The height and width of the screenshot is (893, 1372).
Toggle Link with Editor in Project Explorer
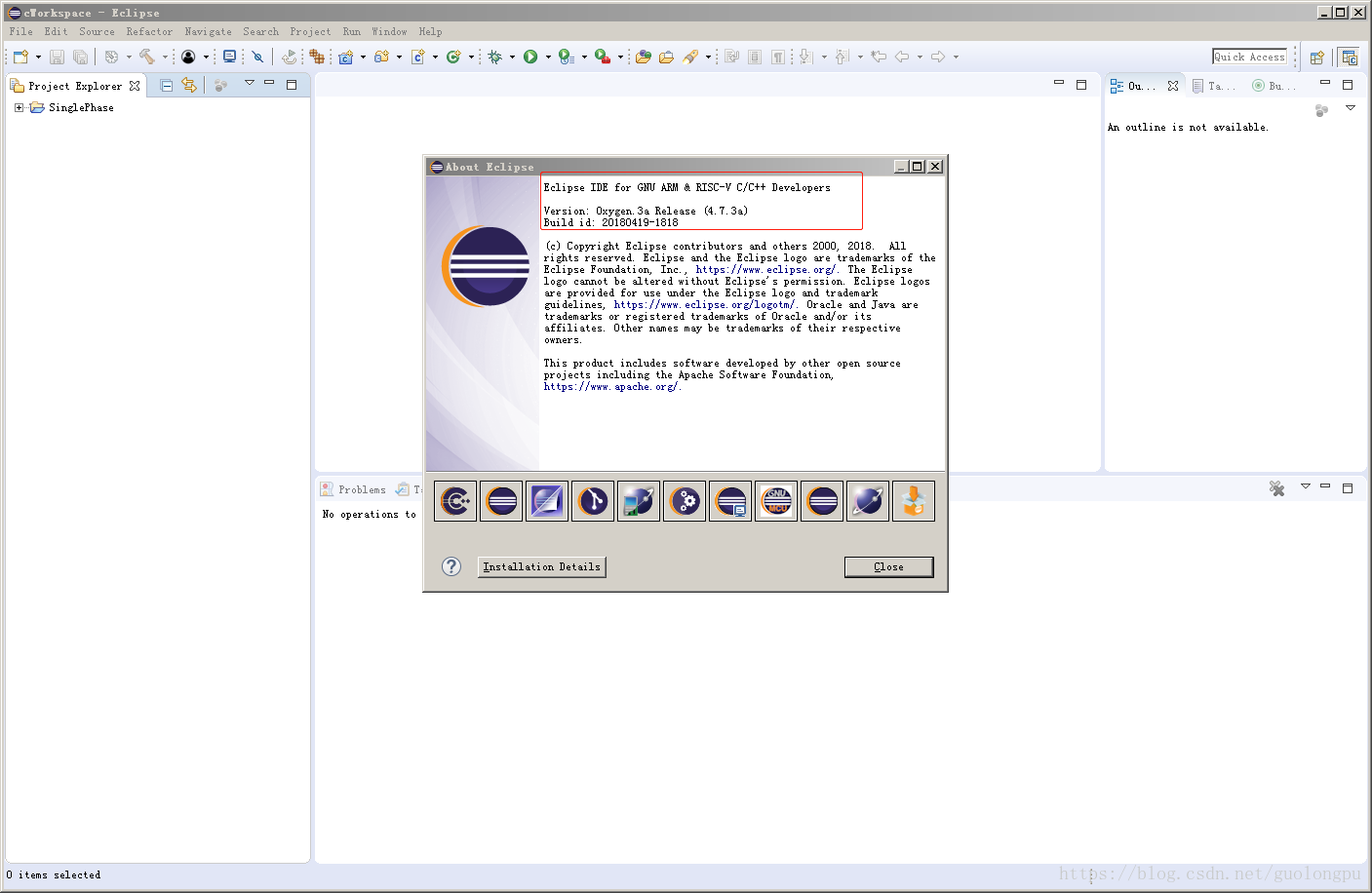[x=189, y=86]
